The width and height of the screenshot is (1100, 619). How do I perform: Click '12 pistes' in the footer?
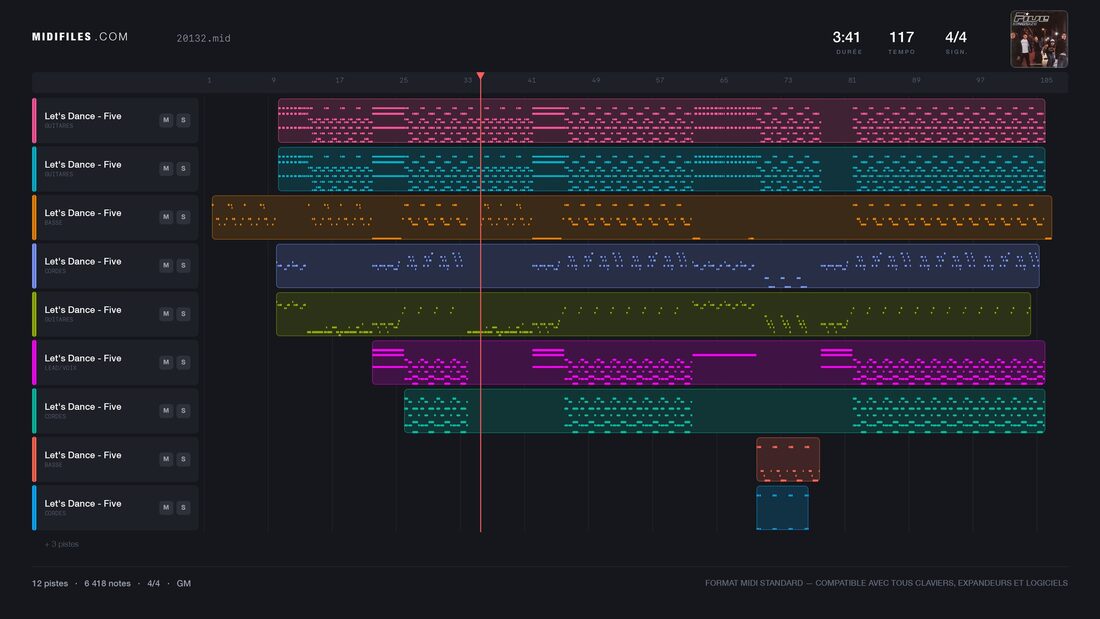click(50, 583)
